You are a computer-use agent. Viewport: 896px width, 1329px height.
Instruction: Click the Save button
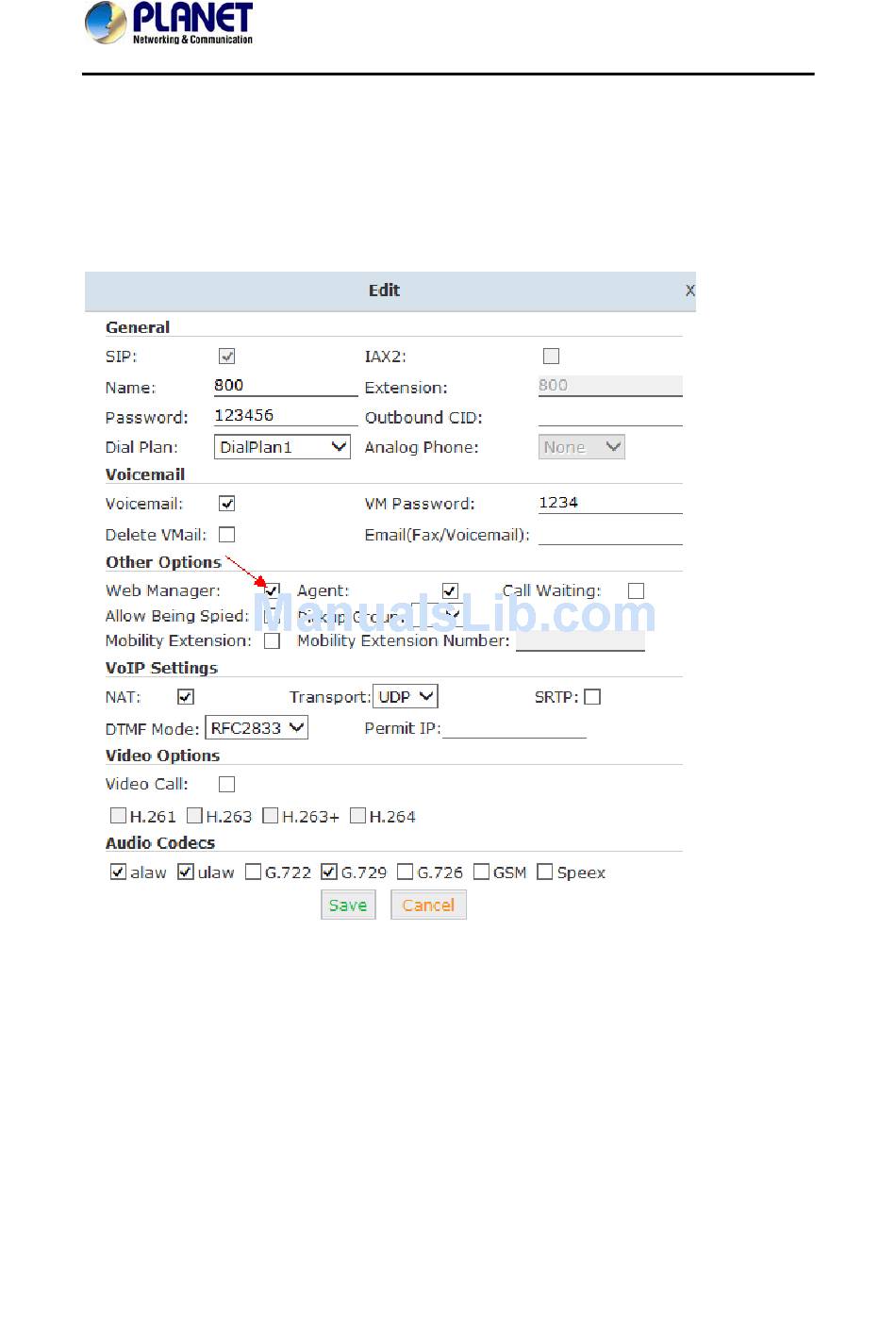coord(348,905)
